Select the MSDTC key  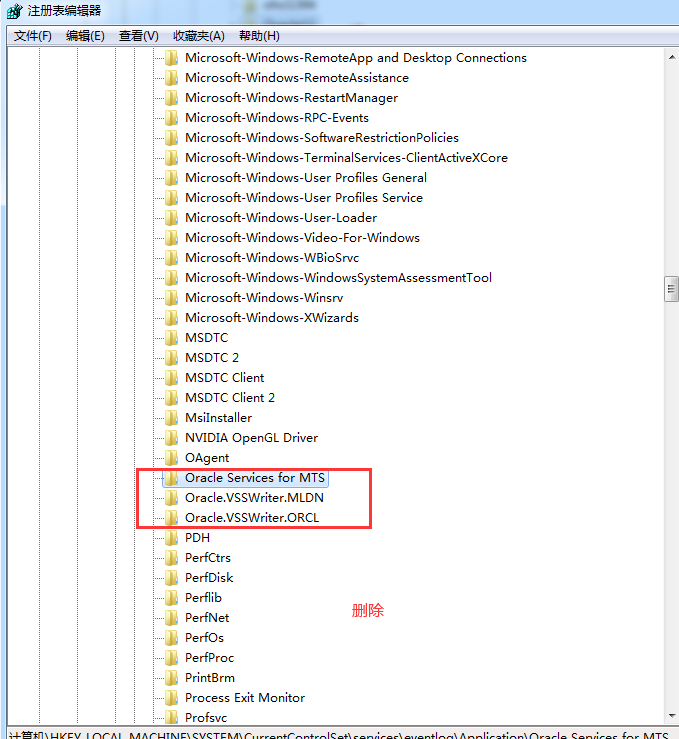point(206,338)
